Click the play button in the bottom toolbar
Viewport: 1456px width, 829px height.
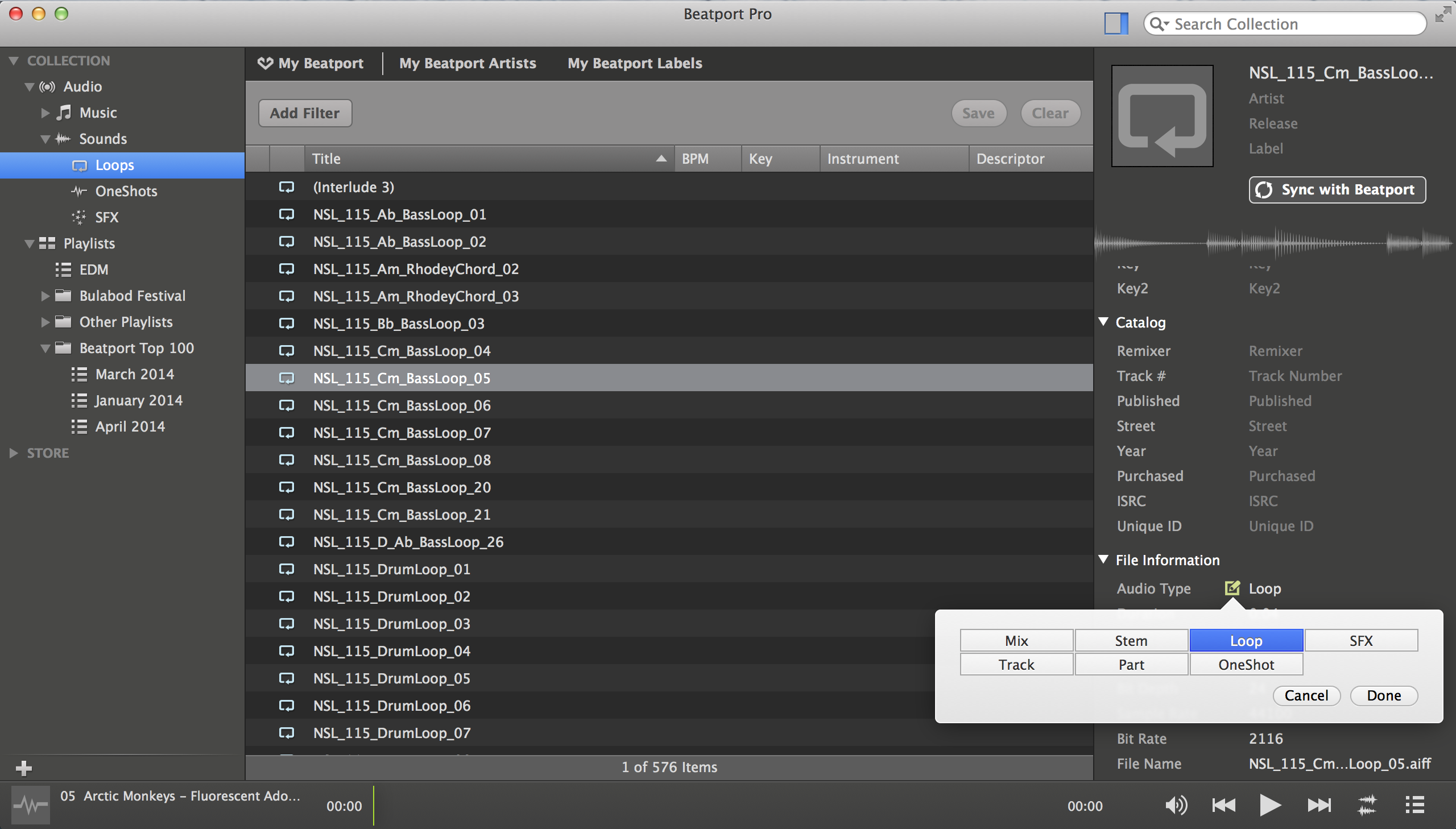[x=1271, y=804]
